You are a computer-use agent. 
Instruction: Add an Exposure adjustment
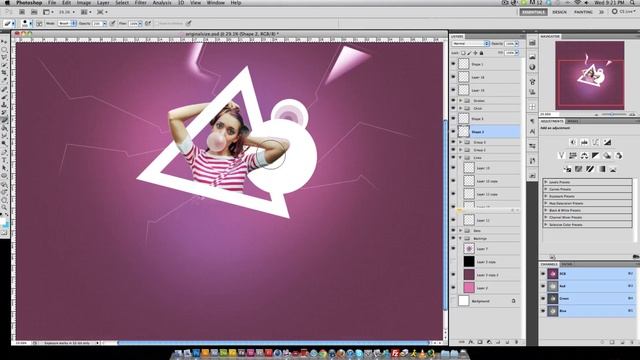click(607, 142)
